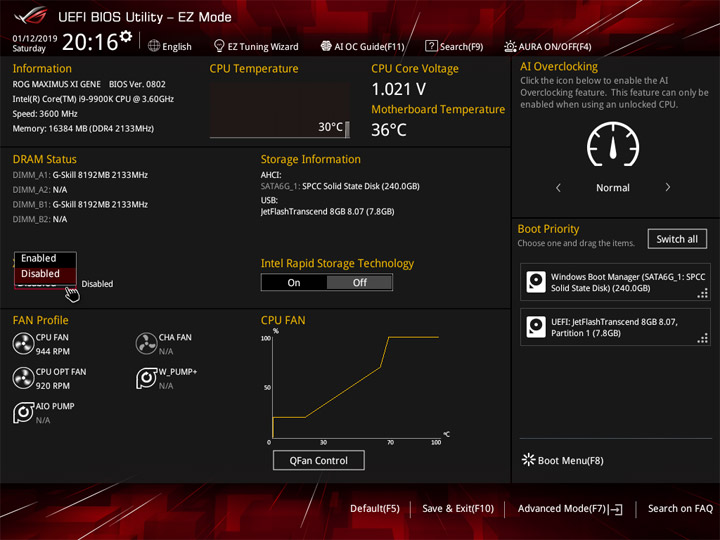Click SATA6G_1 SPCC Solid State Disk entry
Image resolution: width=720 pixels, height=540 pixels.
pyautogui.click(x=340, y=186)
